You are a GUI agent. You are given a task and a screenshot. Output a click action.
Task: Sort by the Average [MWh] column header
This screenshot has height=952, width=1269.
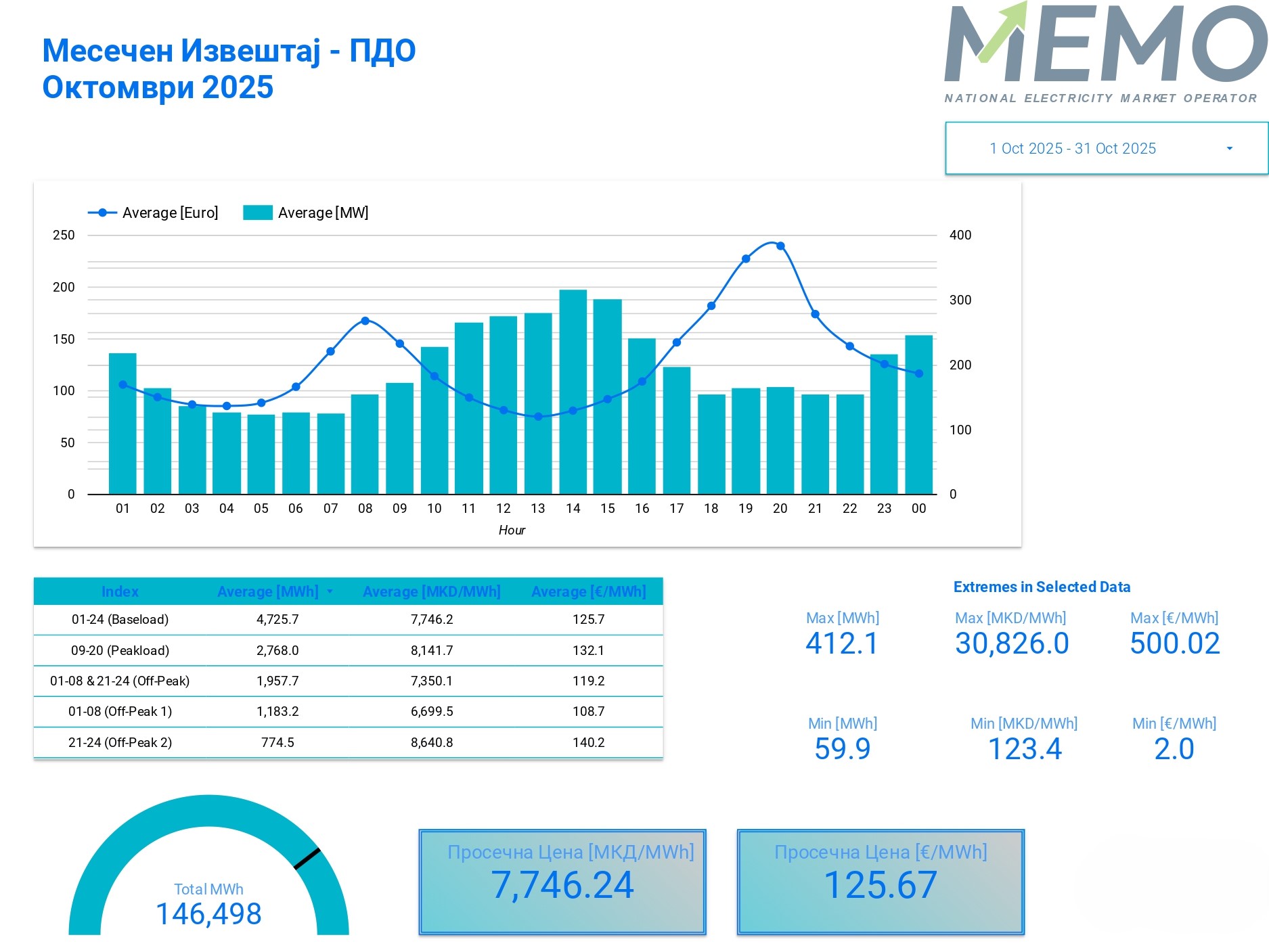click(267, 591)
